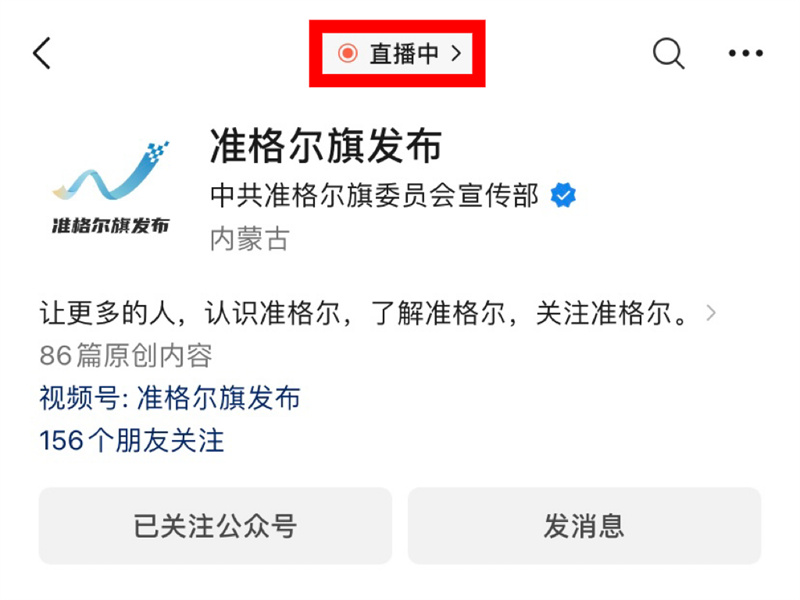Viewport: 800px width, 600px height.
Task: Expand live stream via chevron beside 直播中
Action: click(x=456, y=53)
